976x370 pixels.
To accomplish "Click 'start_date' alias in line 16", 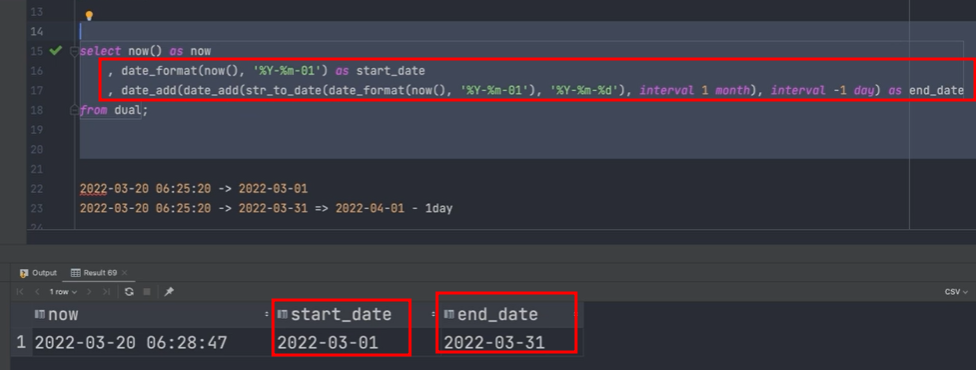I will click(x=390, y=70).
